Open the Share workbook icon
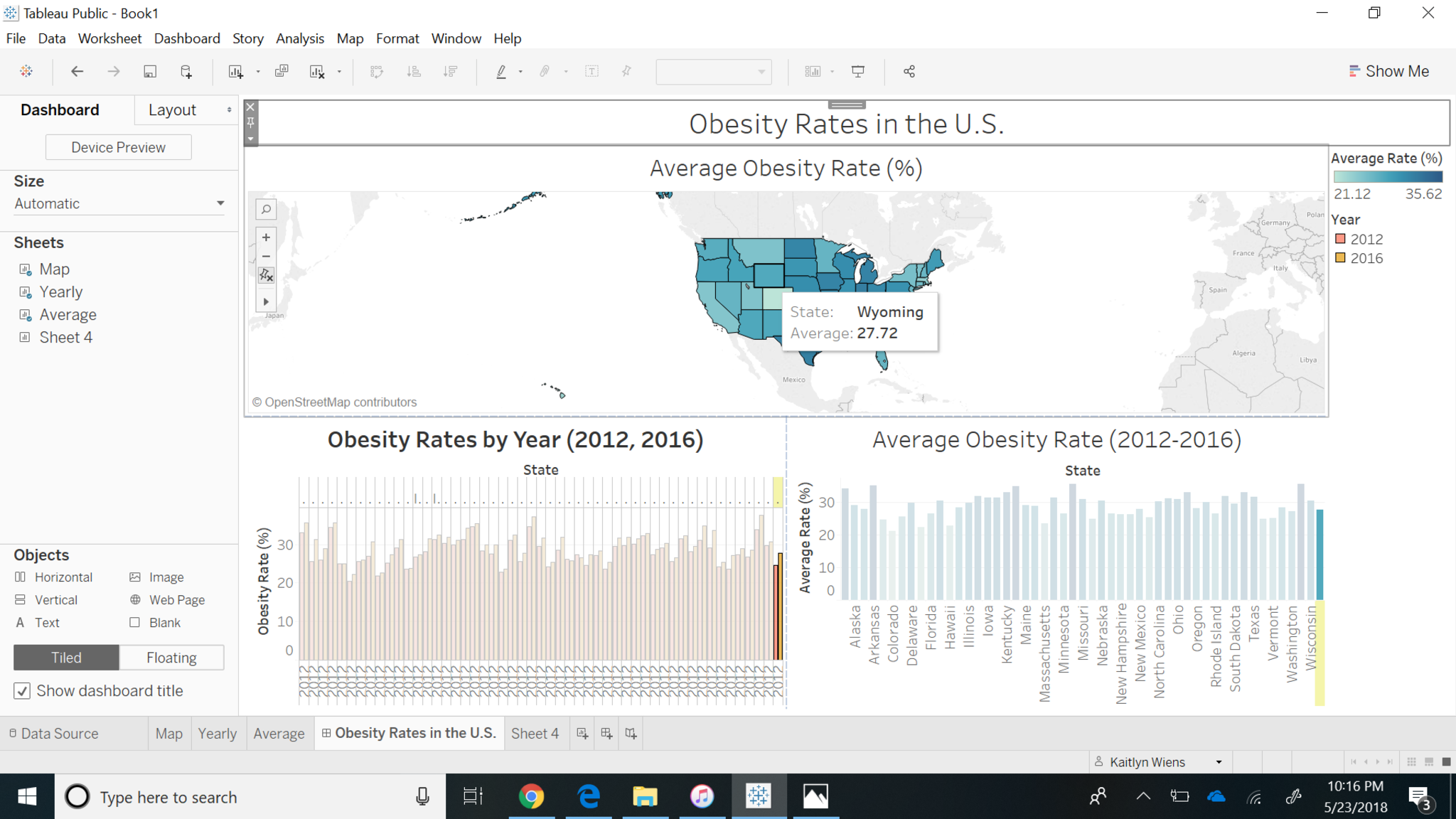The height and width of the screenshot is (819, 1456). pyautogui.click(x=909, y=71)
